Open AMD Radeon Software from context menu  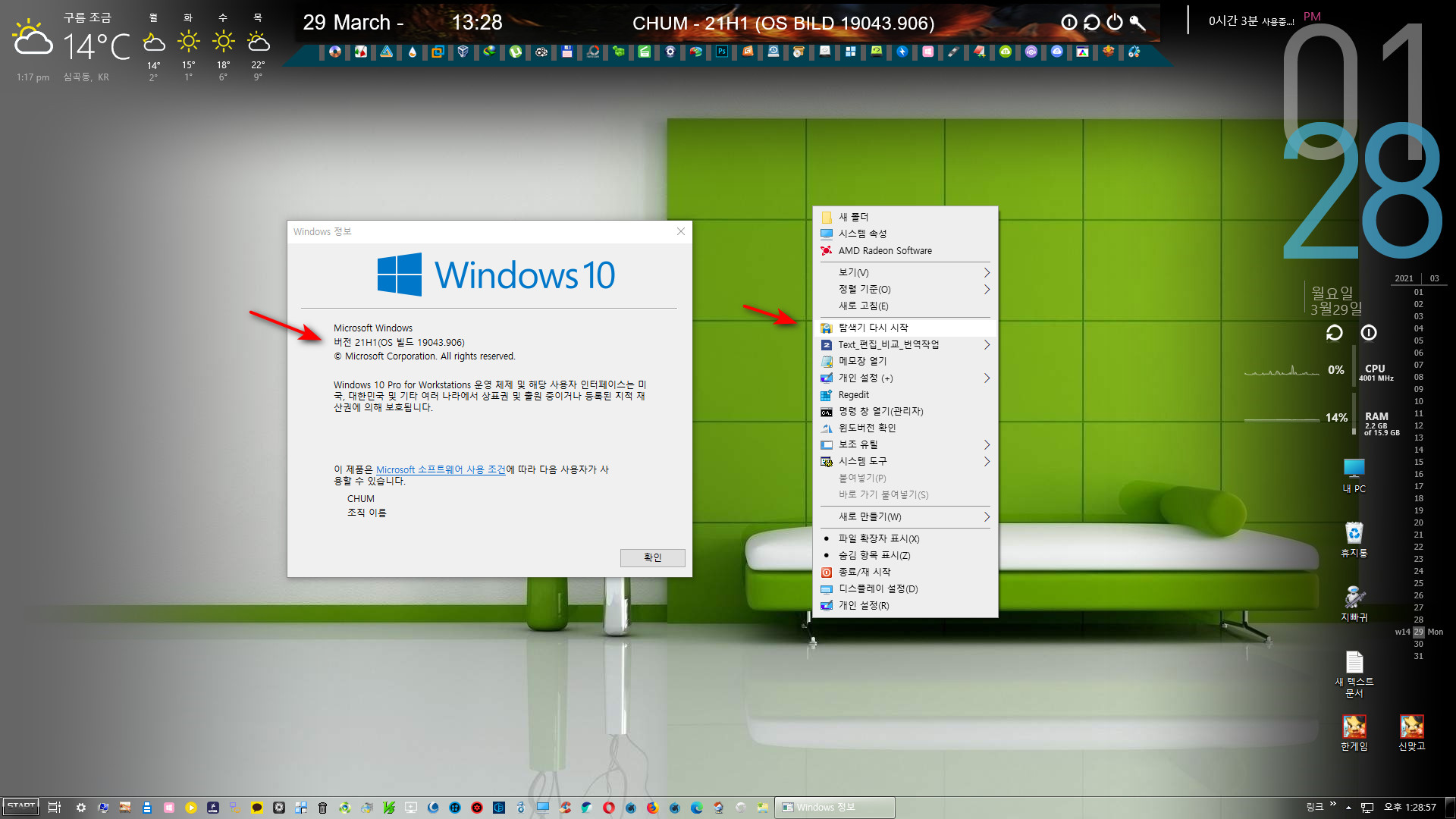(905, 250)
